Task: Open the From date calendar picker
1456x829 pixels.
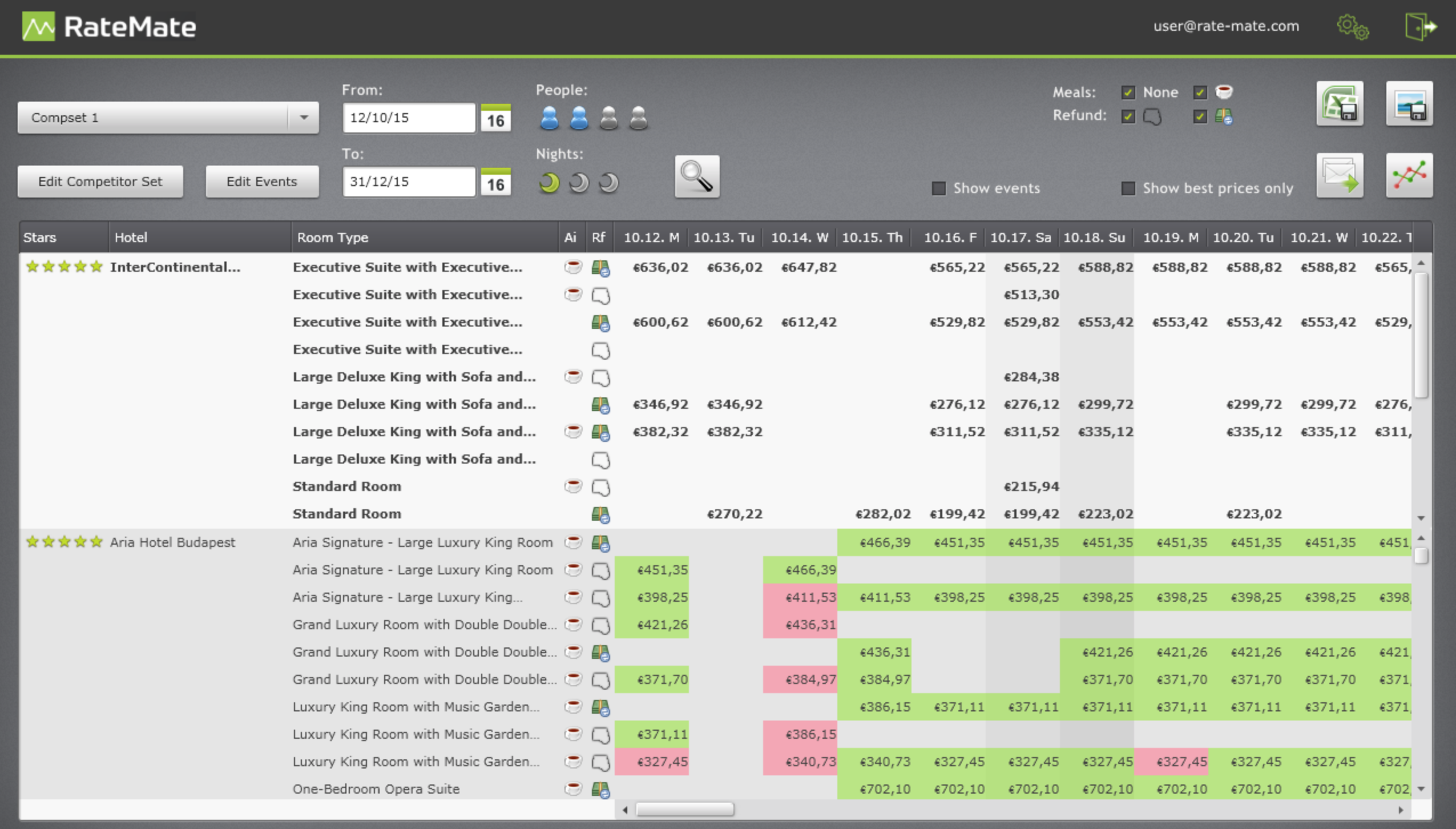Action: tap(494, 118)
